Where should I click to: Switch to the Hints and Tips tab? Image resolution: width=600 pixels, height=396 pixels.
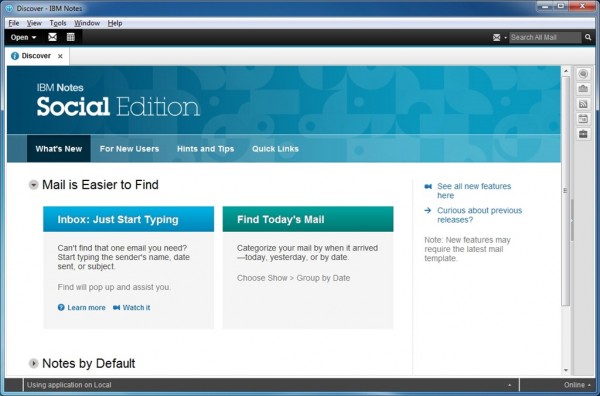tap(205, 149)
